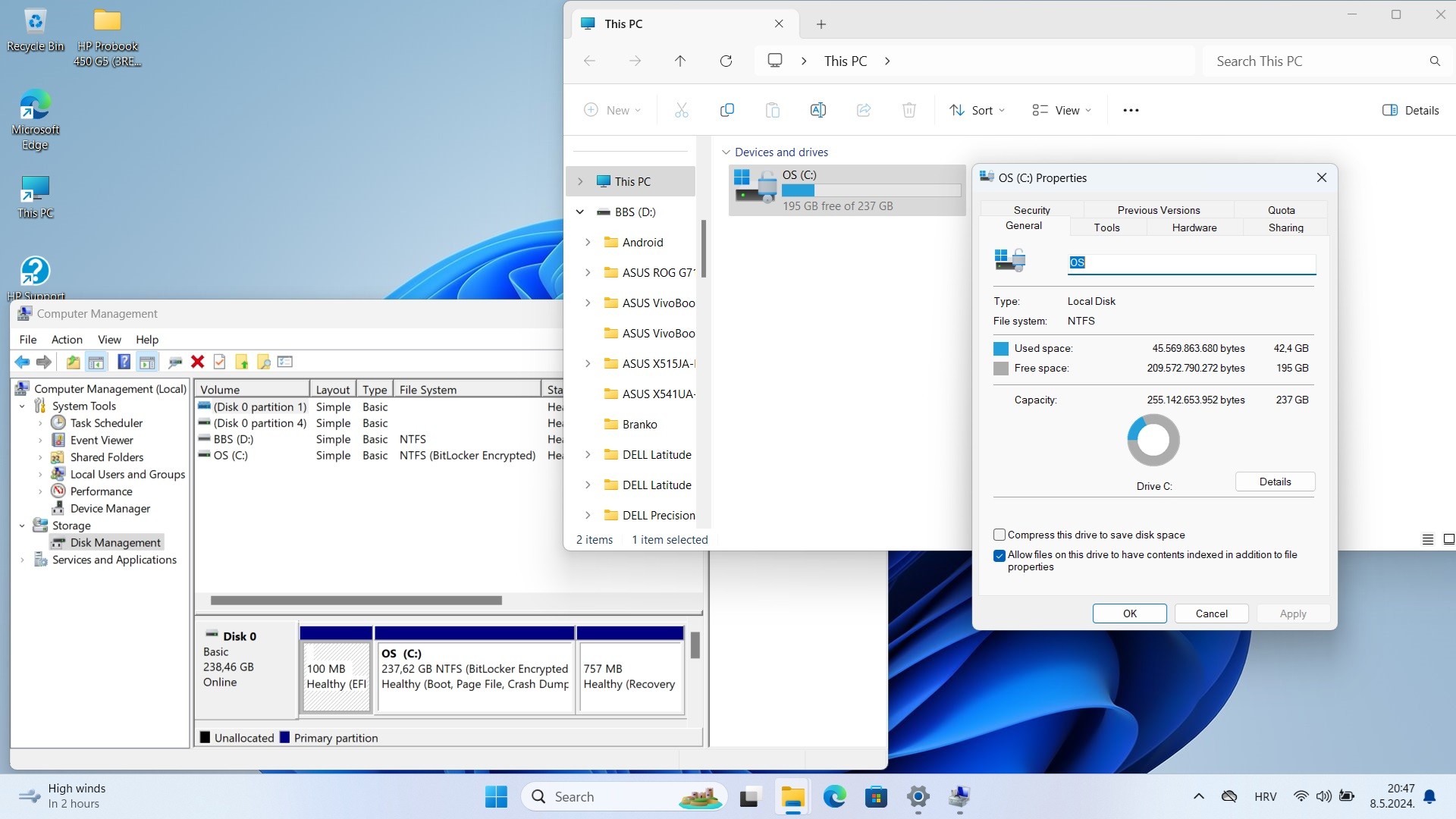Click the Properties checkmark page icon in toolbar
The width and height of the screenshot is (1456, 819).
click(x=219, y=362)
